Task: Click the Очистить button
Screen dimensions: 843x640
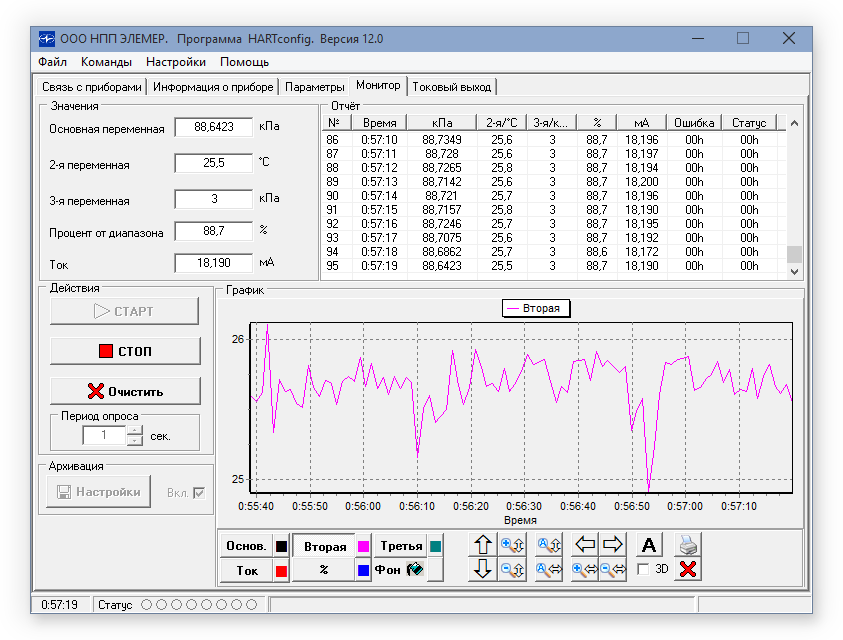Action: pyautogui.click(x=127, y=390)
